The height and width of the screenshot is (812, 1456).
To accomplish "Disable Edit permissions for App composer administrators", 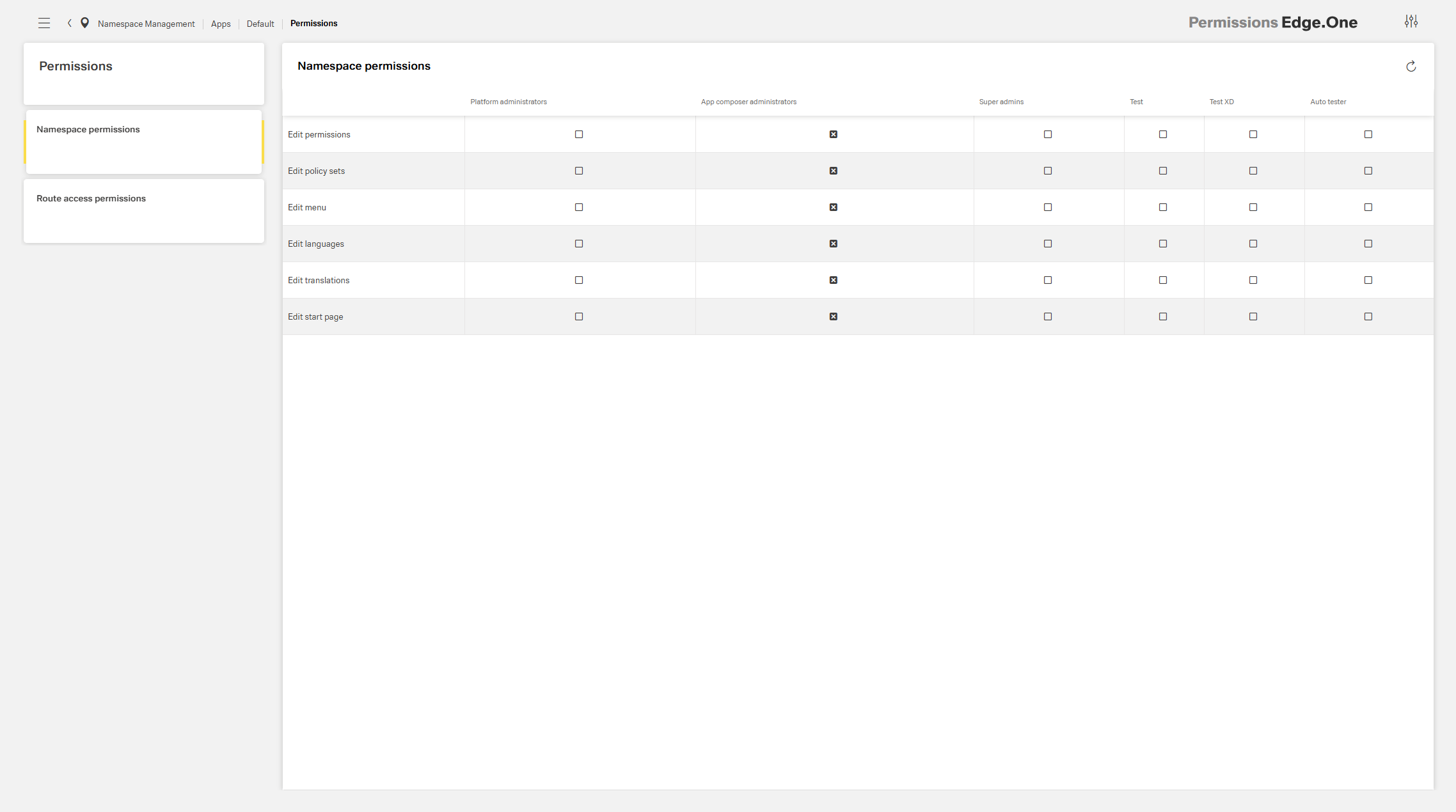I will pos(834,134).
